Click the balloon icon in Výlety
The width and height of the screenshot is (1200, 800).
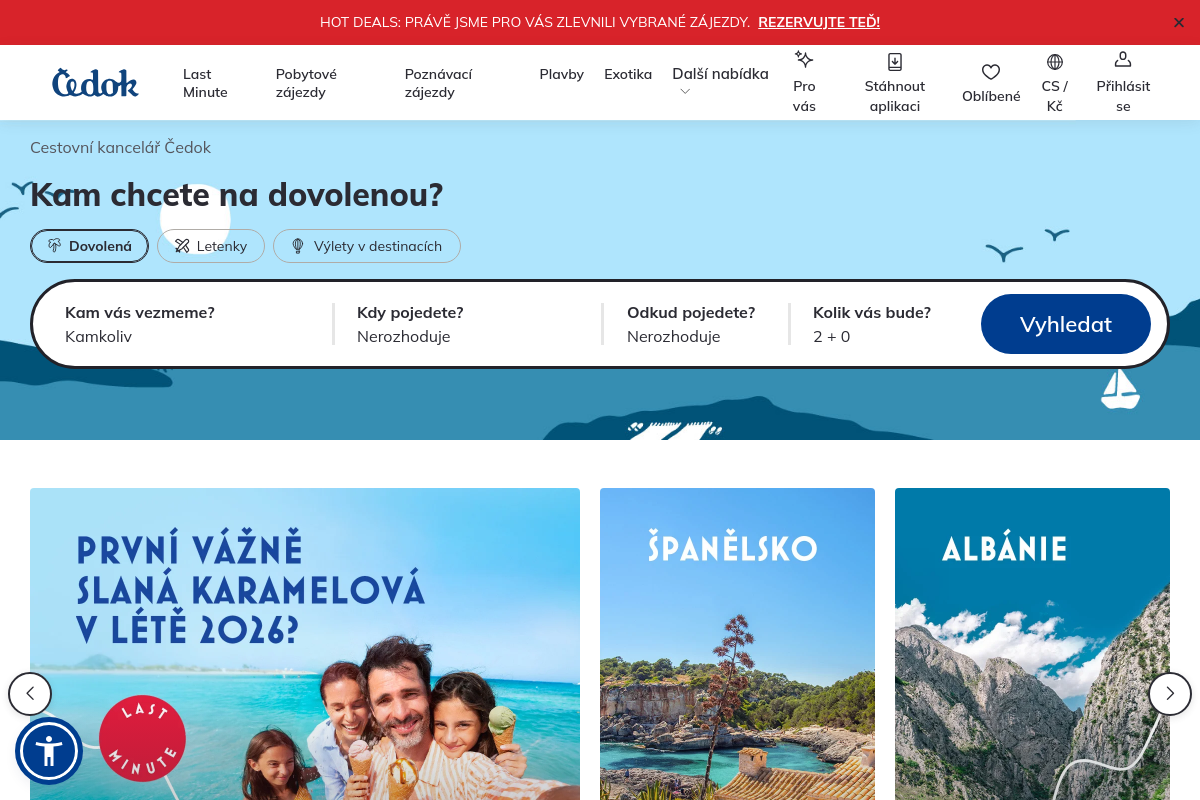[297, 246]
